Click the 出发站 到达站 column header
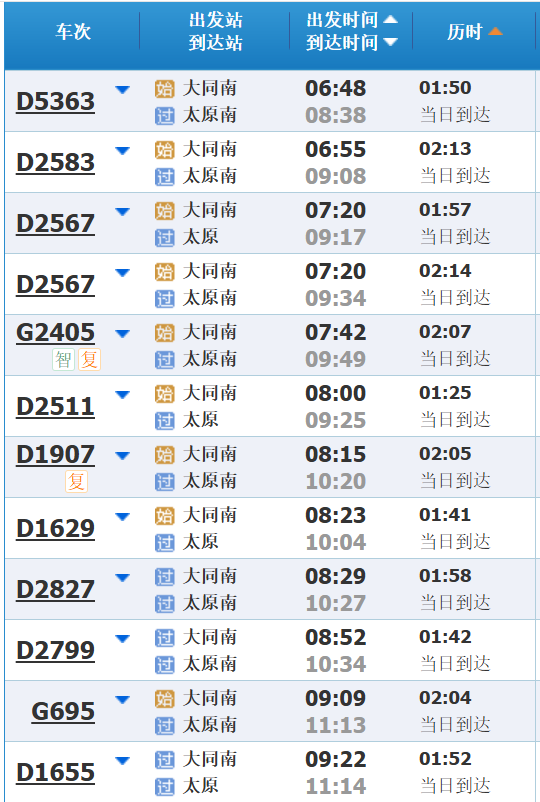Screen dimensions: 540x802 tap(215, 32)
